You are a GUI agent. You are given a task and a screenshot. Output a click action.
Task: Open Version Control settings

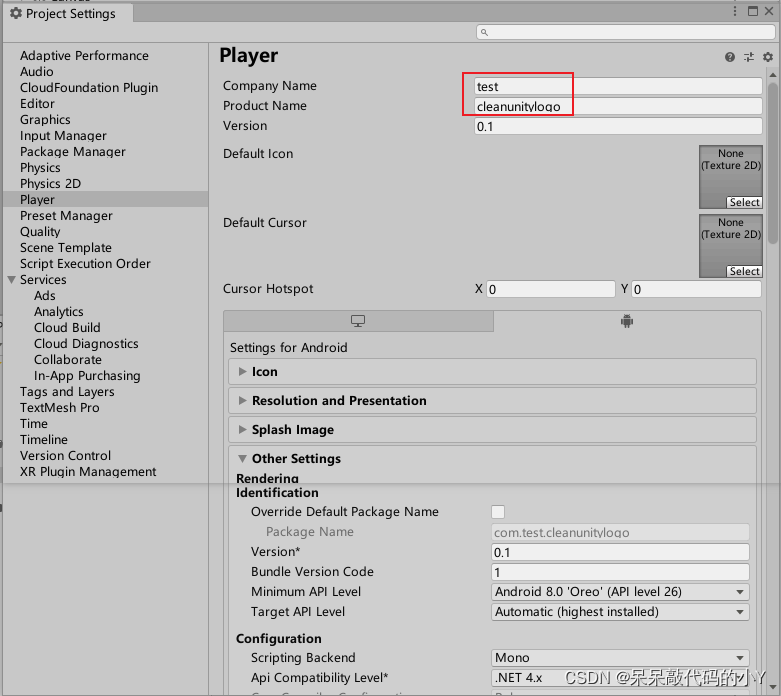tap(65, 455)
